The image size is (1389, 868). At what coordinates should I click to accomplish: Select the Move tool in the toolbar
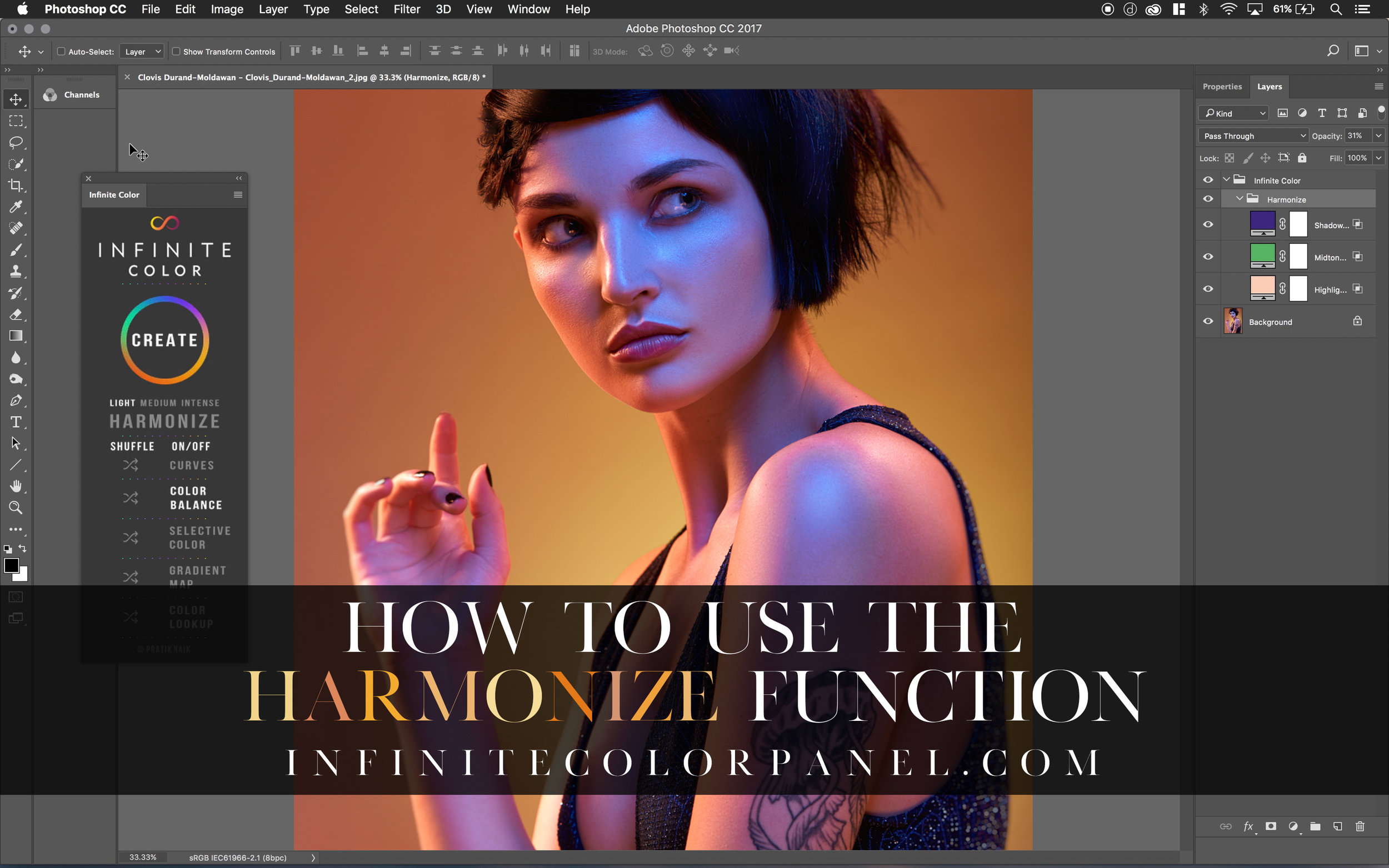pos(16,99)
